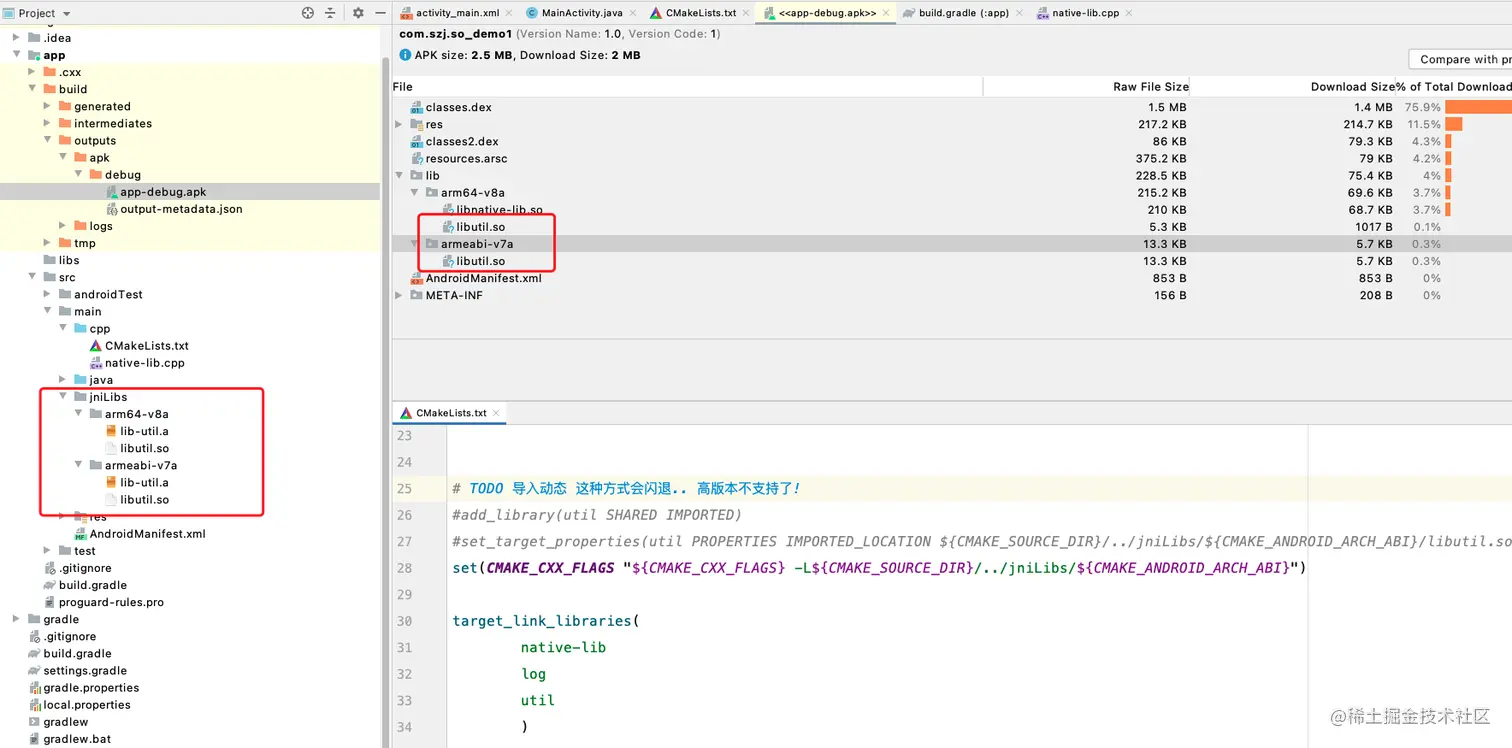The height and width of the screenshot is (748, 1512).
Task: Expand the .cxx folder
Action: [x=32, y=72]
